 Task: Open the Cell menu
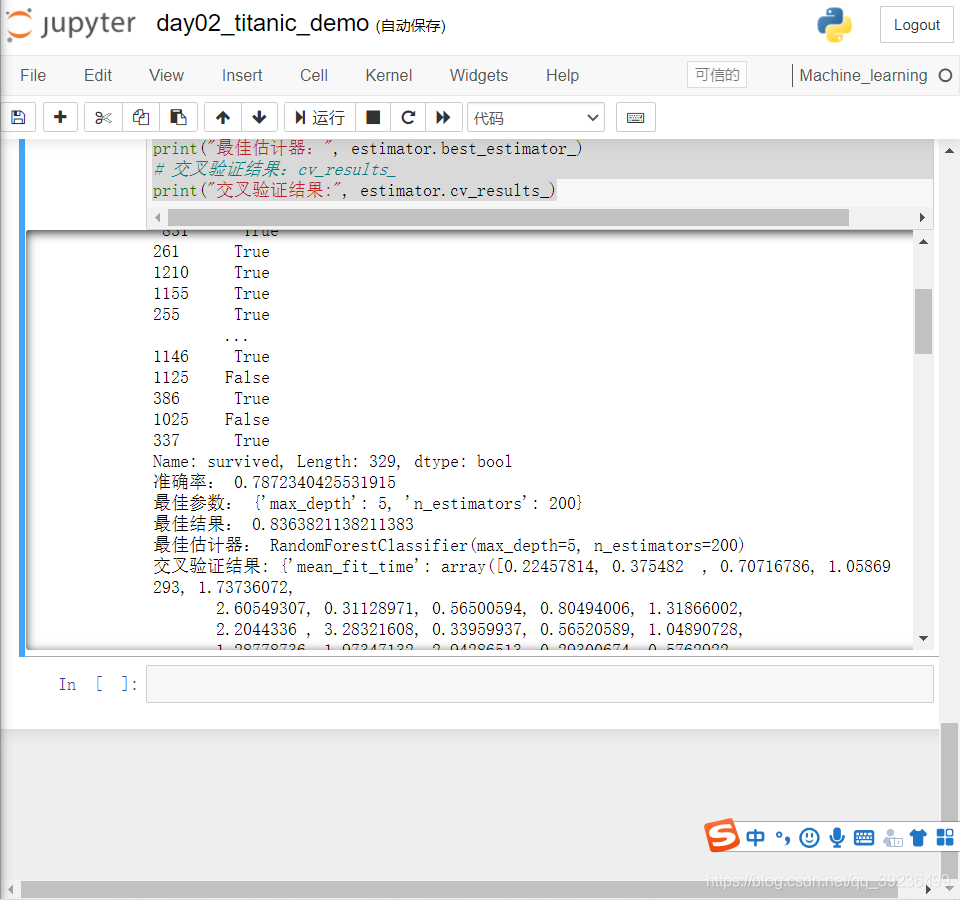(x=314, y=75)
